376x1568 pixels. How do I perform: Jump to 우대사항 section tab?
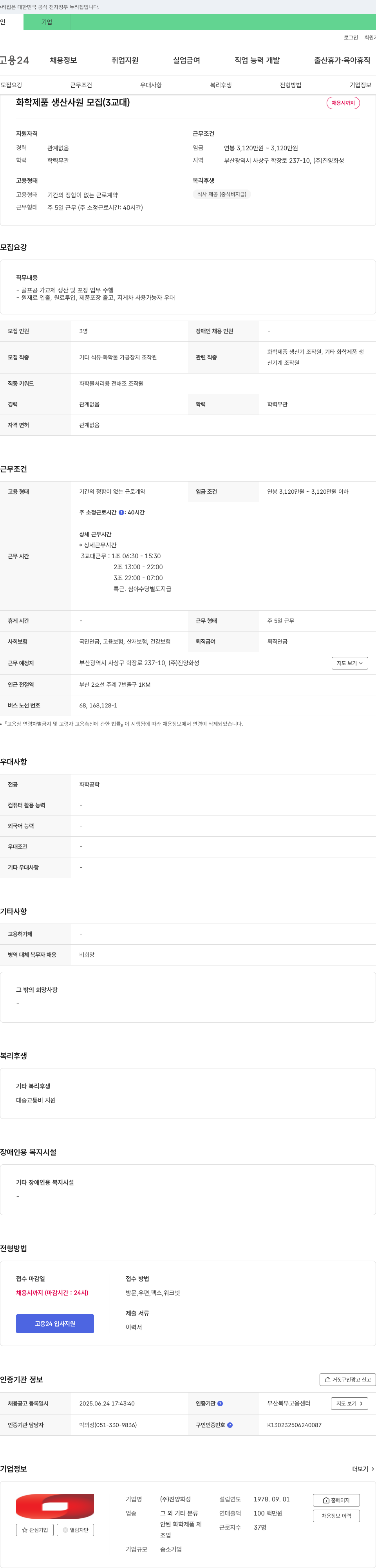click(x=151, y=85)
